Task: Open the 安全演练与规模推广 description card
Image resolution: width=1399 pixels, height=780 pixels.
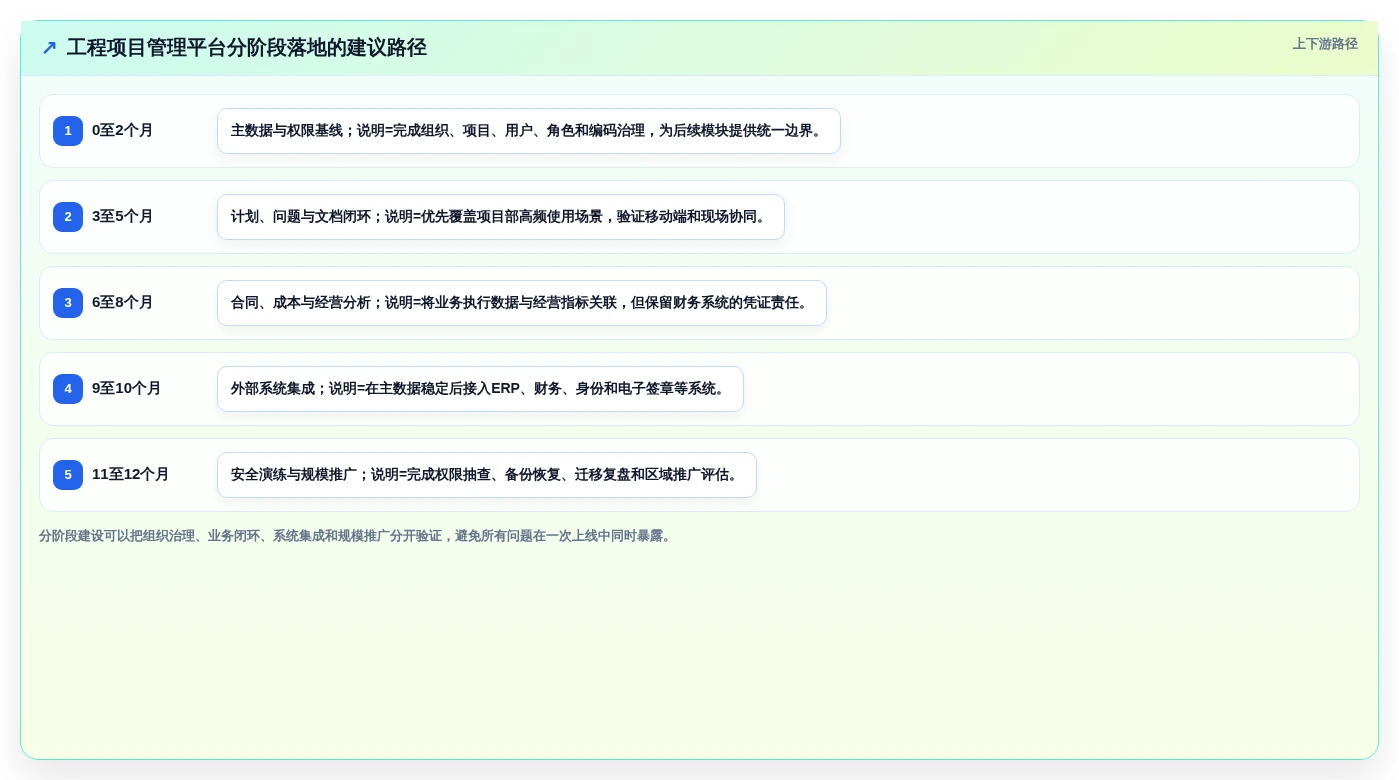Action: pos(487,475)
